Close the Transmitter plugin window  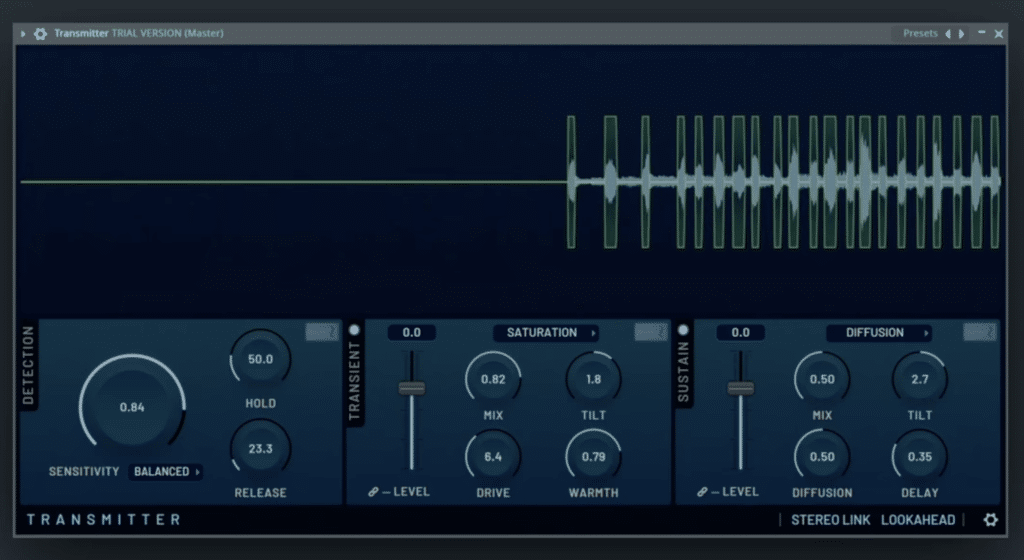(x=999, y=33)
